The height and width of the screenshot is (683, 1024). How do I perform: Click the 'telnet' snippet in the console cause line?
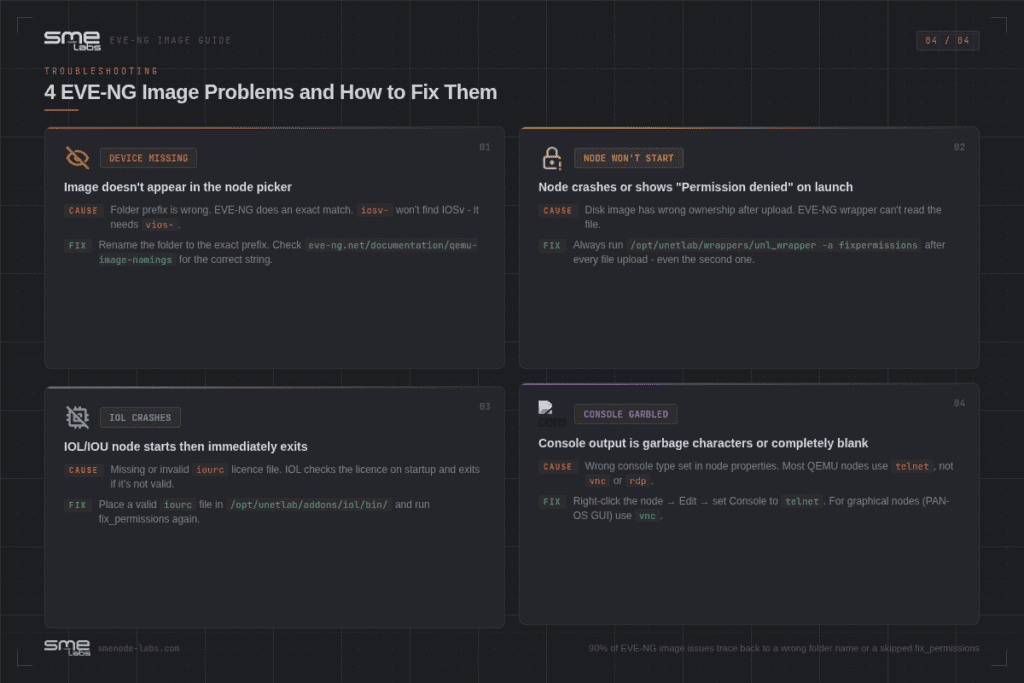point(912,466)
